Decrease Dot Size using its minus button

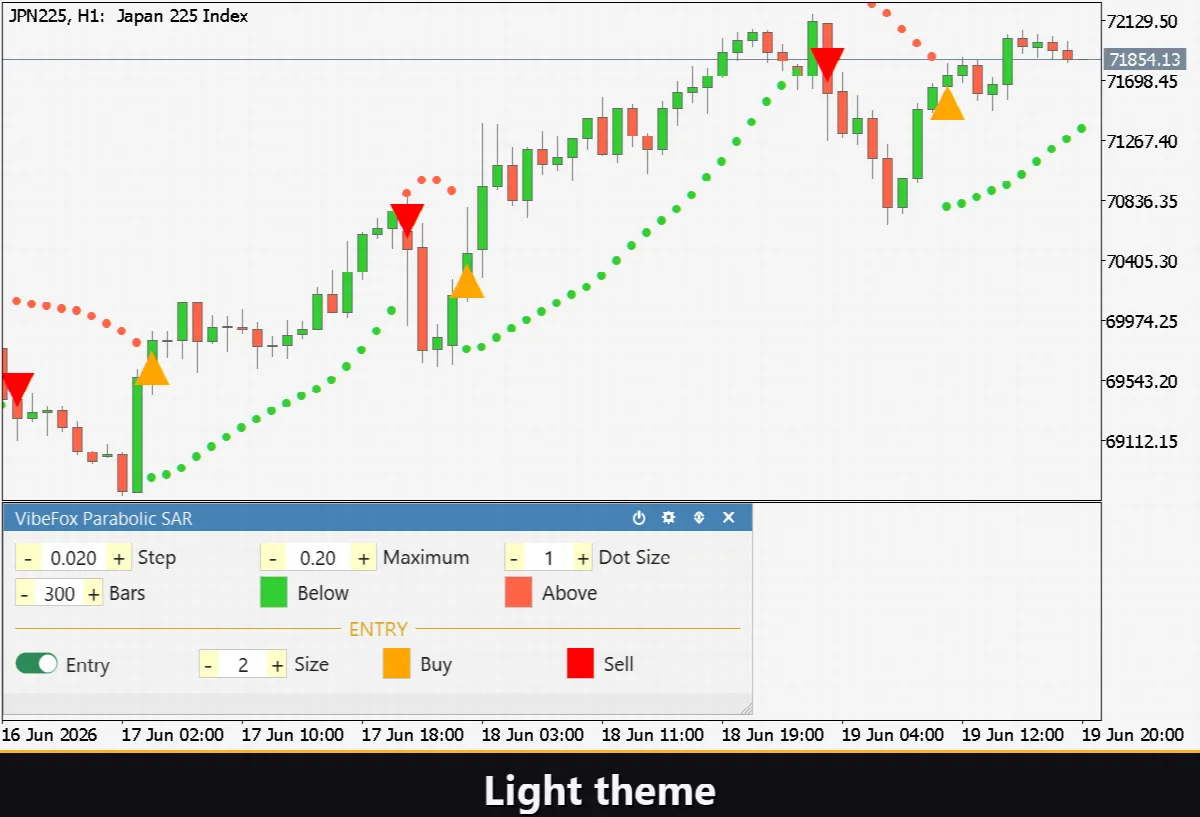click(x=516, y=558)
